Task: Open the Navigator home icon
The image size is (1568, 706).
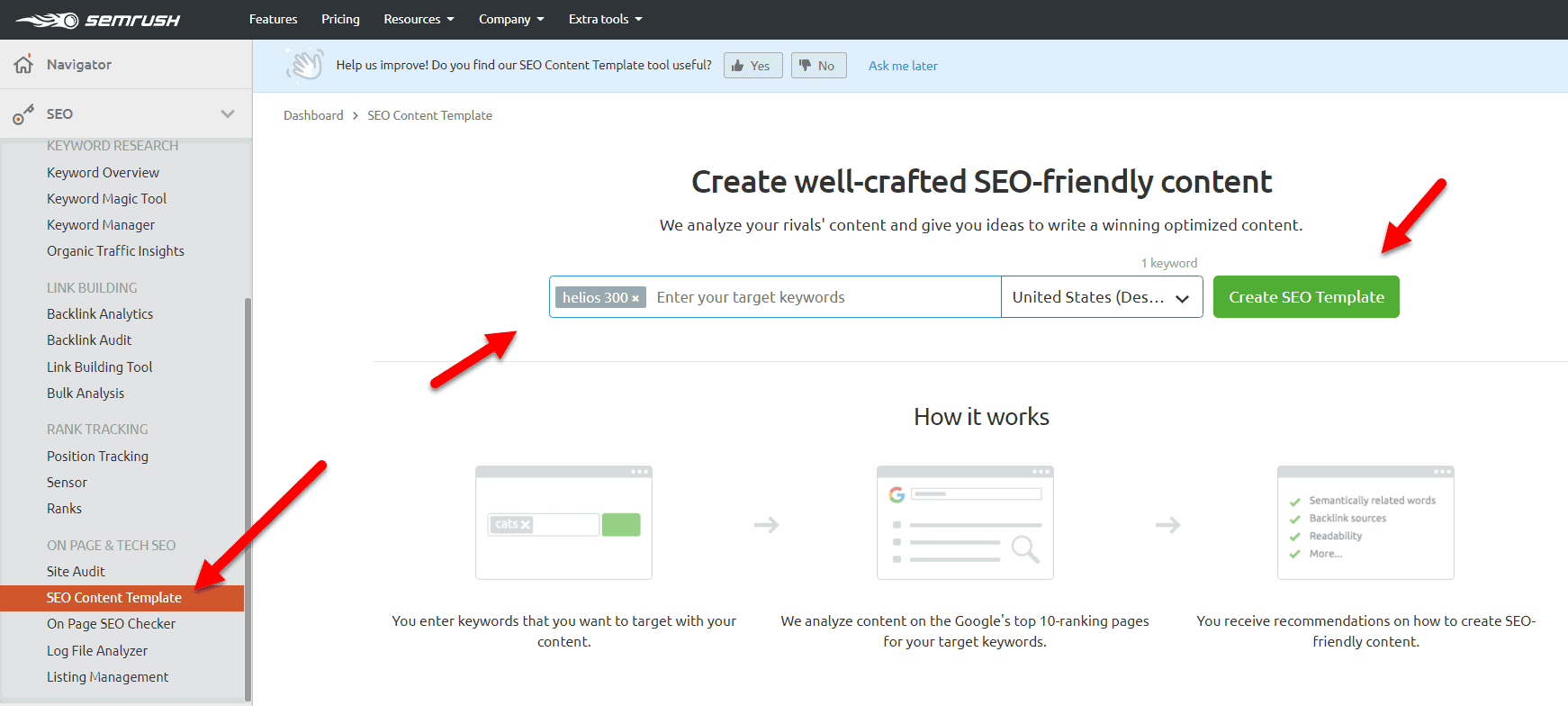Action: pos(23,64)
